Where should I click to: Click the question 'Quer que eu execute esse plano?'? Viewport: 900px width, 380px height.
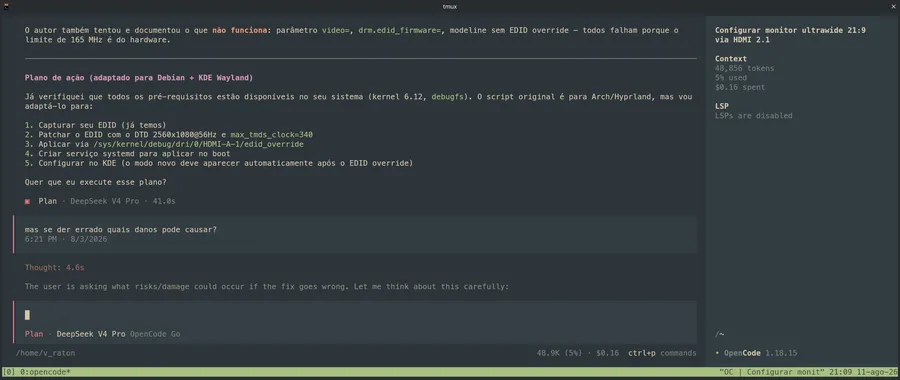coord(95,182)
